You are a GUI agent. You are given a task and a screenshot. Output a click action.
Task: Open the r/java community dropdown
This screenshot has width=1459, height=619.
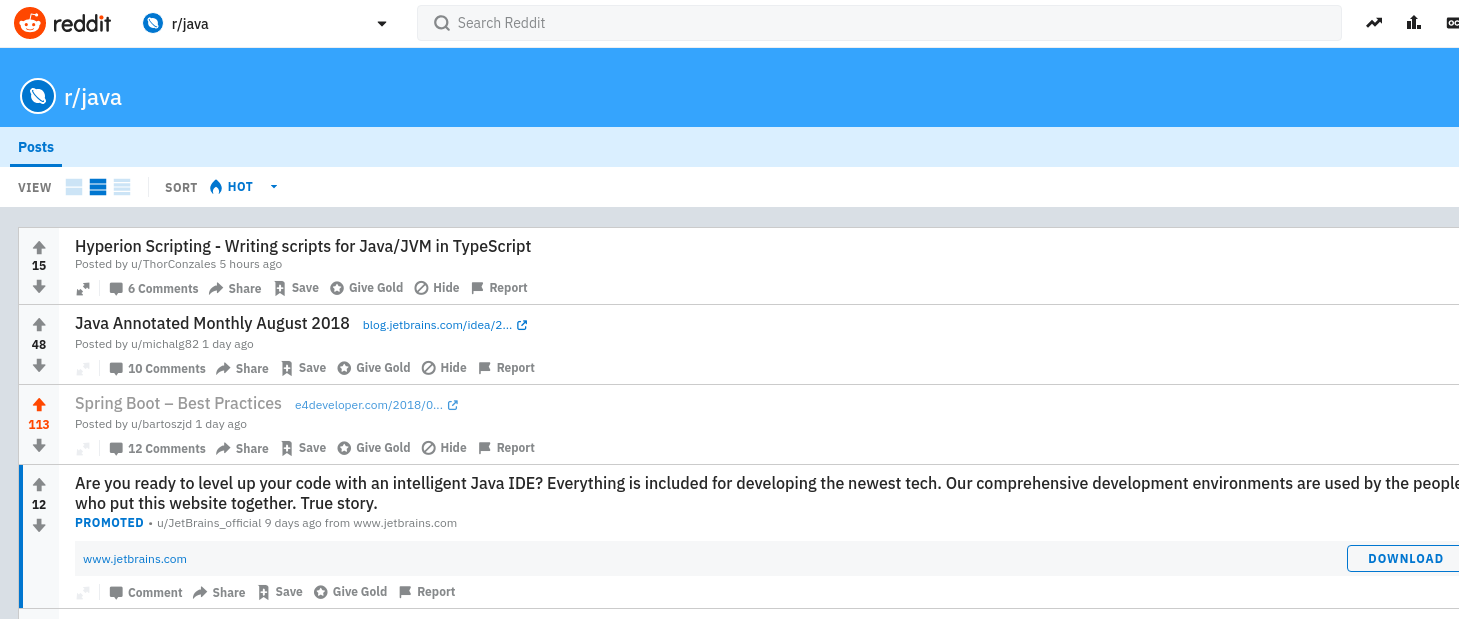[x=265, y=24]
